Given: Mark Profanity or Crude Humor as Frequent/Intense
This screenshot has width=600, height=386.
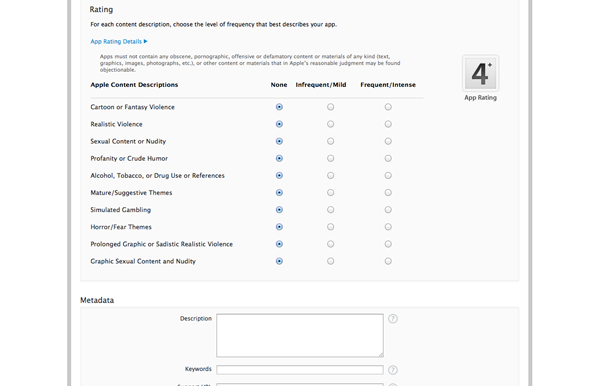Looking at the screenshot, I should coord(388,158).
